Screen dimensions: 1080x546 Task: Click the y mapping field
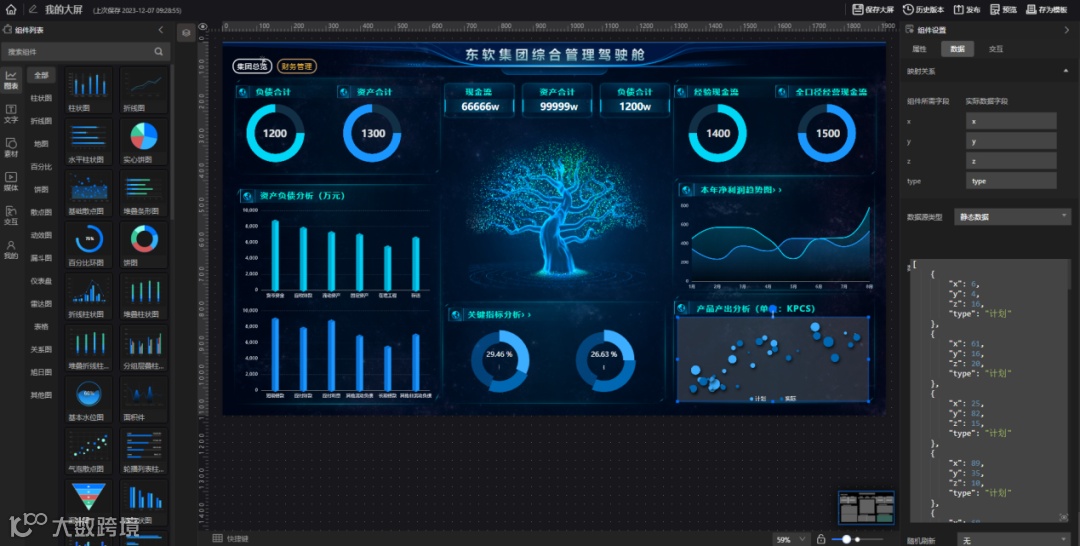pyautogui.click(x=1010, y=141)
